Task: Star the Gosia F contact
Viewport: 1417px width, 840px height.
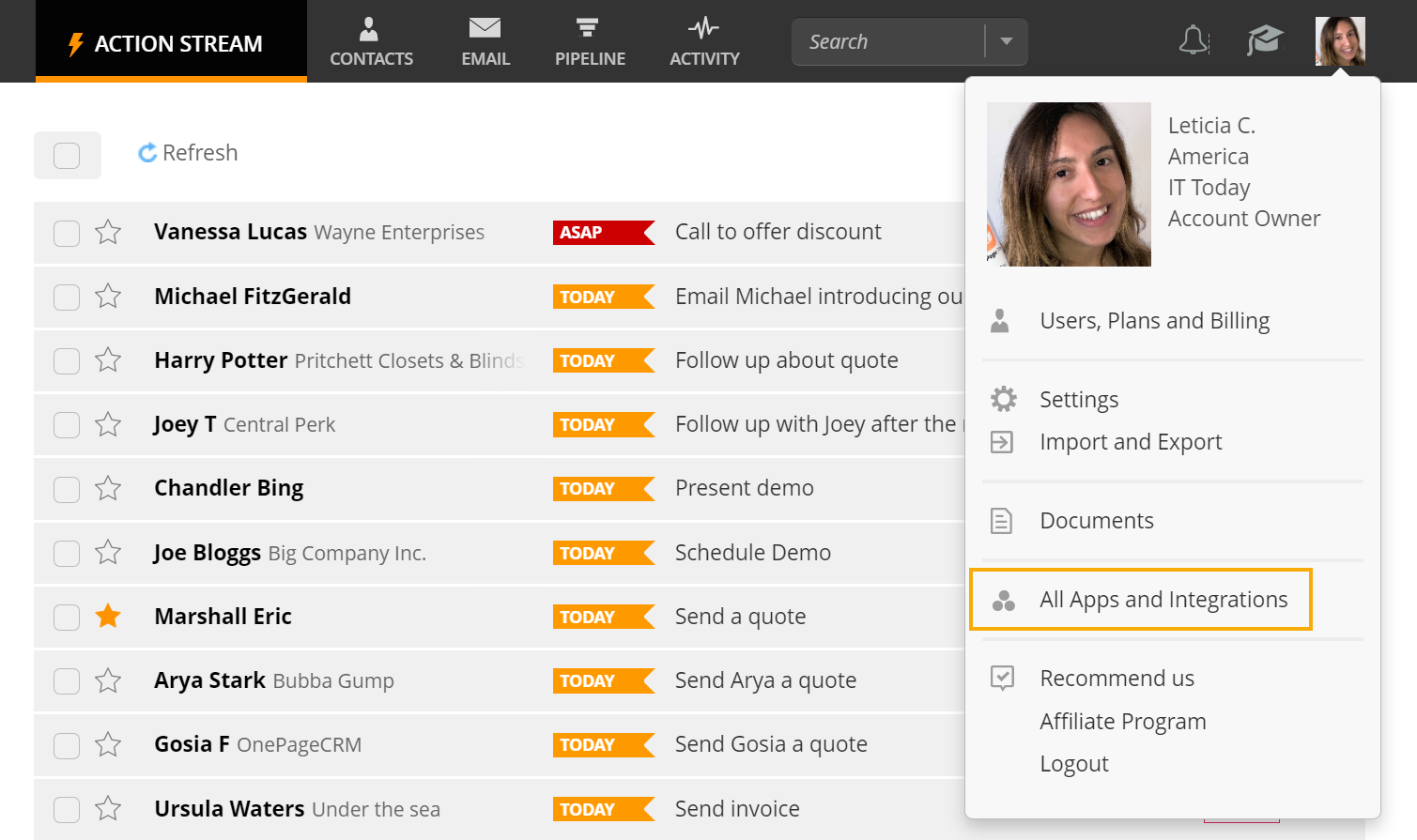Action: click(x=108, y=744)
